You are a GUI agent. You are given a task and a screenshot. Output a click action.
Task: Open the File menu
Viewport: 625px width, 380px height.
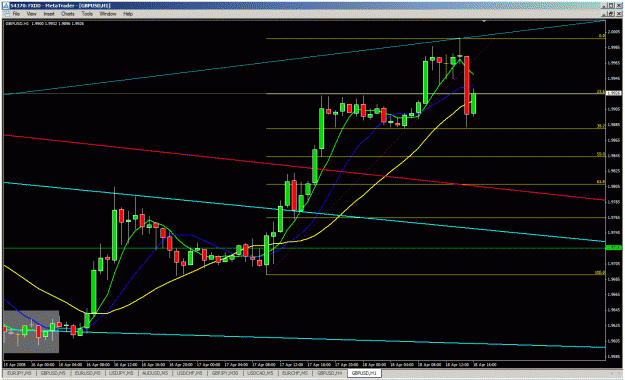(16, 14)
